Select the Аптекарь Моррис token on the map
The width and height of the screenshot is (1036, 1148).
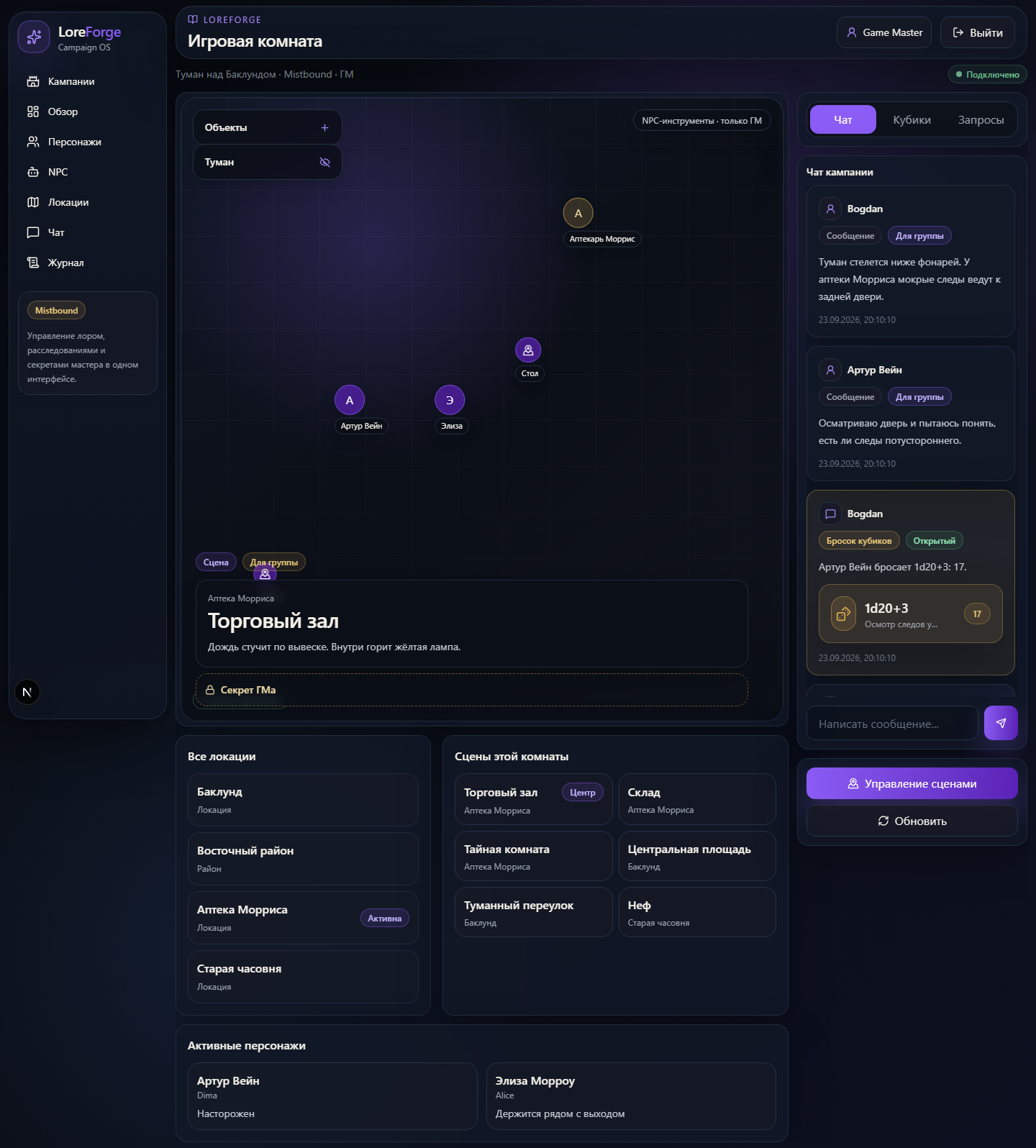(578, 213)
